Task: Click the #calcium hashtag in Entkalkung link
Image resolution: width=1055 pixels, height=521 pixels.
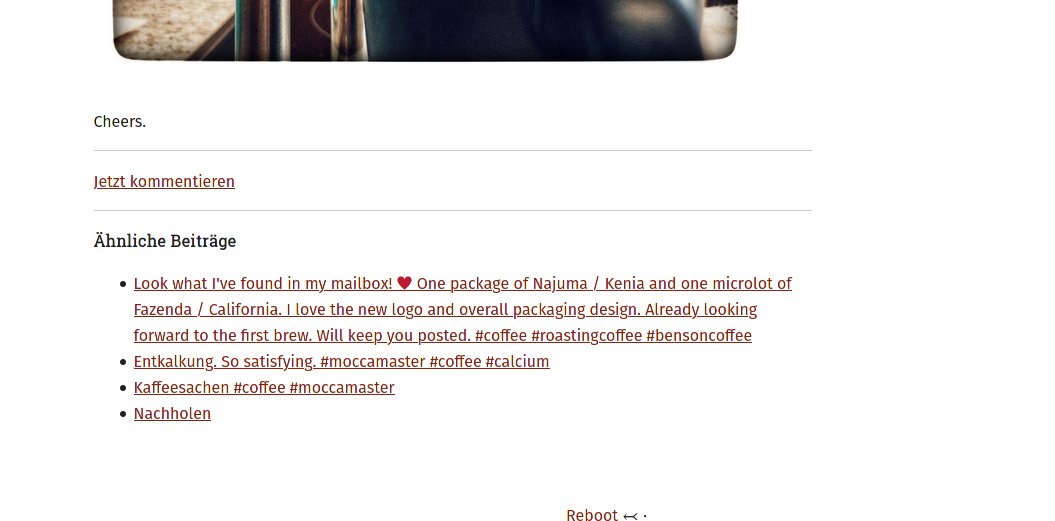Action: point(517,361)
